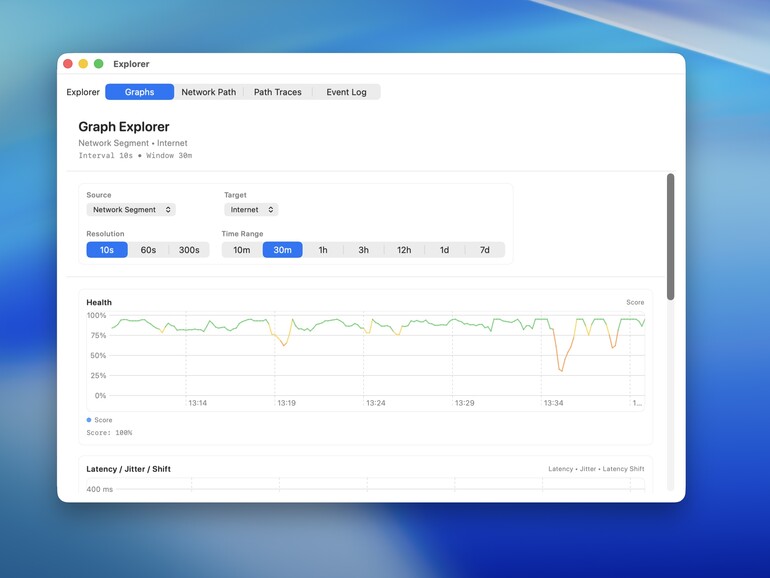This screenshot has width=770, height=578.
Task: Click the 'Interval 10s • Window 30m' text
Action: click(x=135, y=156)
